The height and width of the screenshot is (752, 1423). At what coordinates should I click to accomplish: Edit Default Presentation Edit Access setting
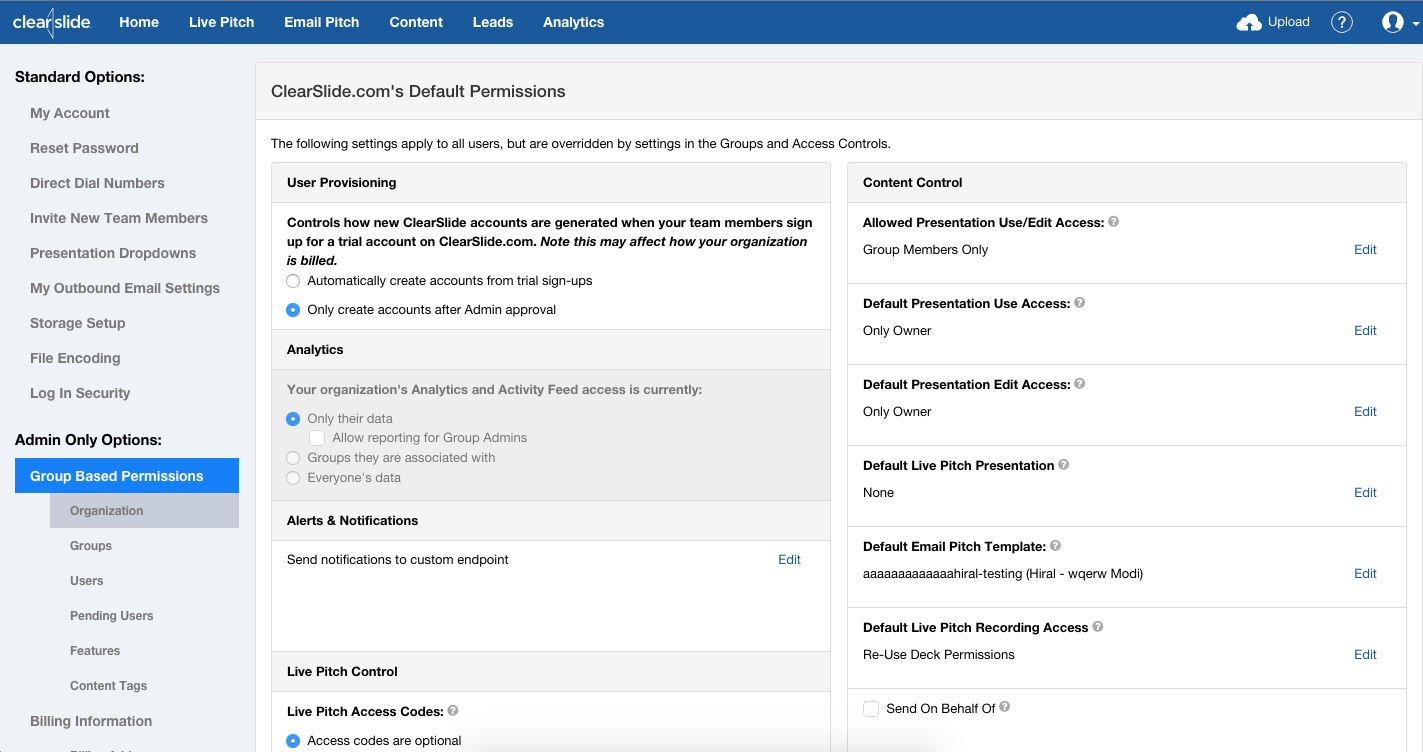[1365, 412]
